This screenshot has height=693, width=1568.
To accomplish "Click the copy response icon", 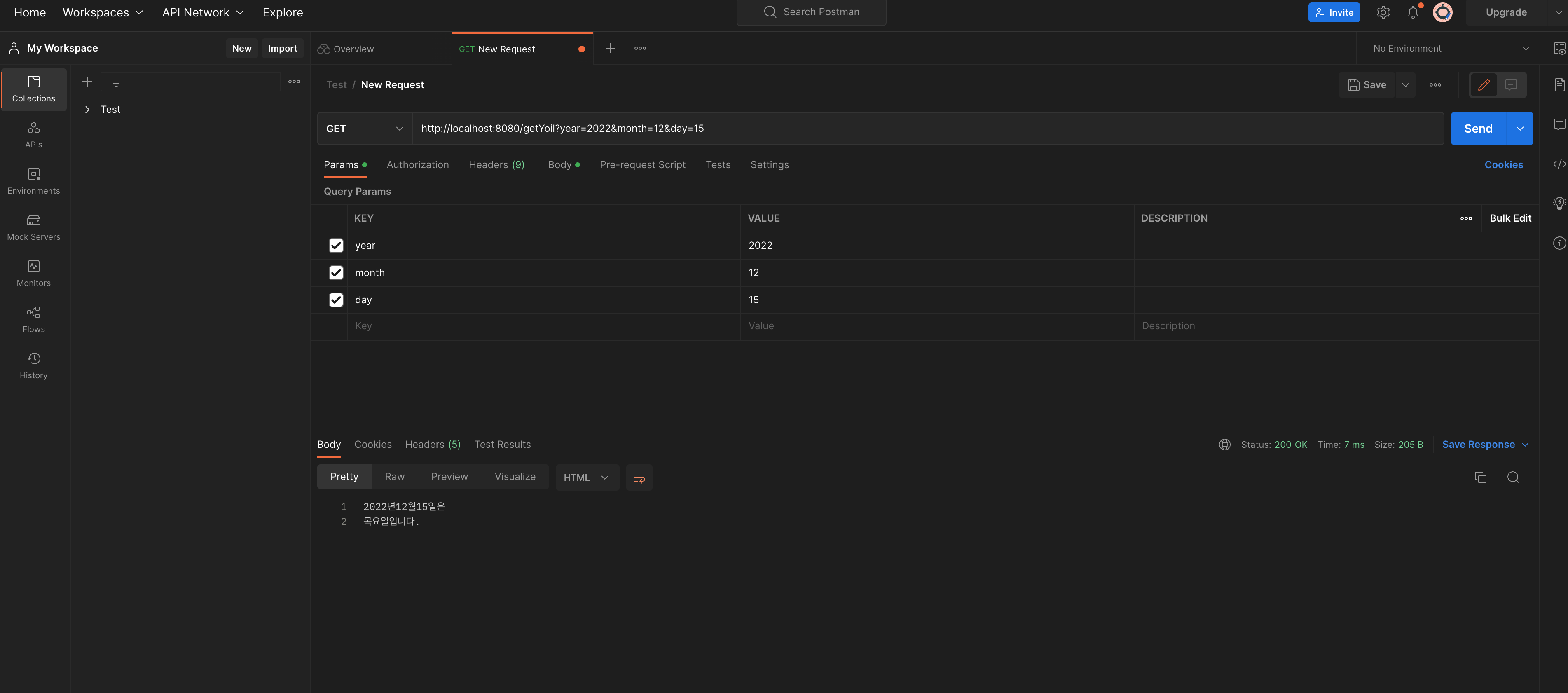I will click(1480, 478).
